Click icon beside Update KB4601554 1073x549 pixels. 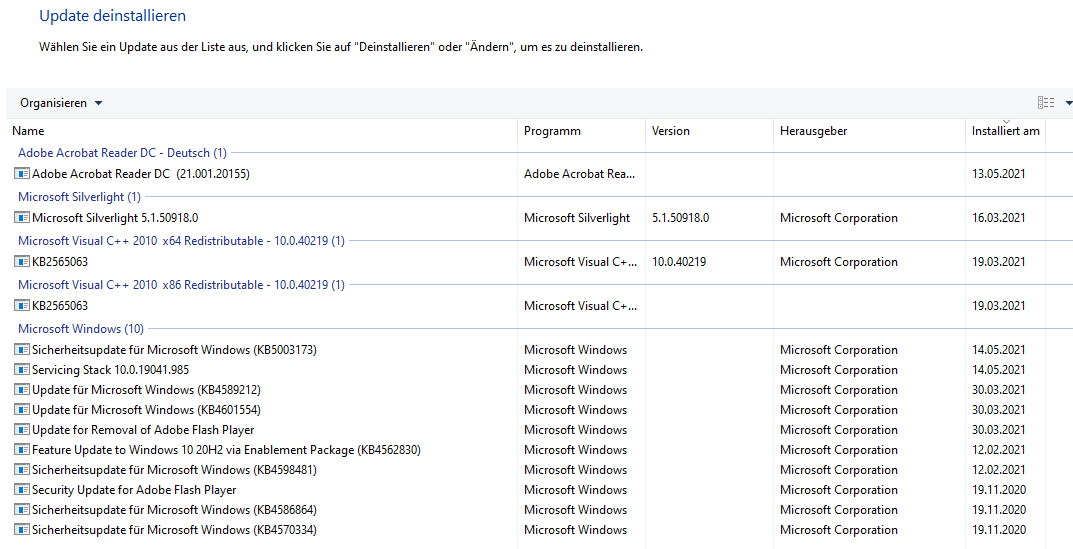pyautogui.click(x=22, y=409)
